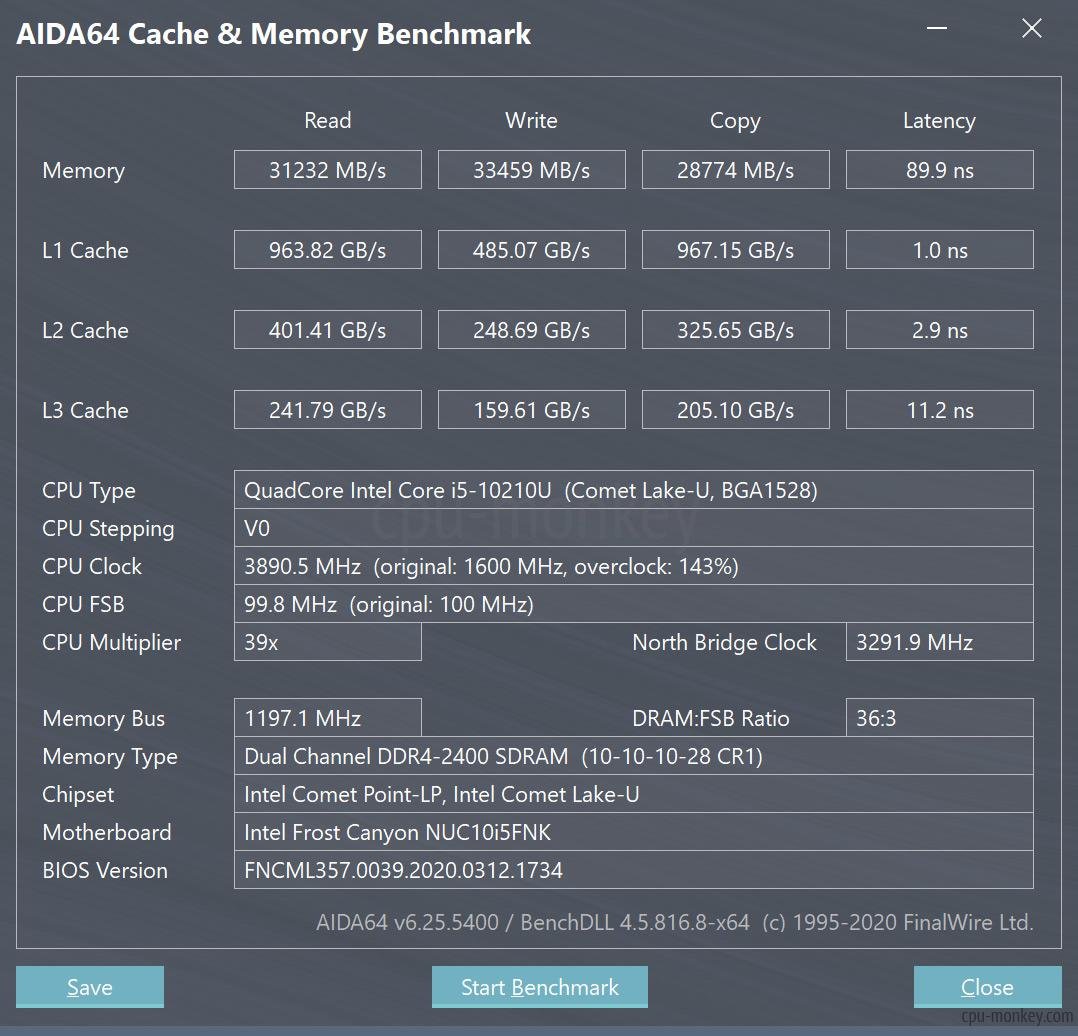Select Memory Read value 31232 MB/s

coord(327,170)
